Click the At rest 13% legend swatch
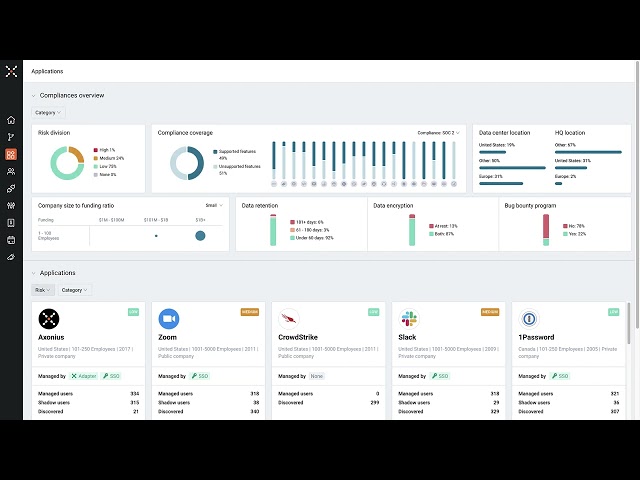The image size is (640, 480). [431, 226]
